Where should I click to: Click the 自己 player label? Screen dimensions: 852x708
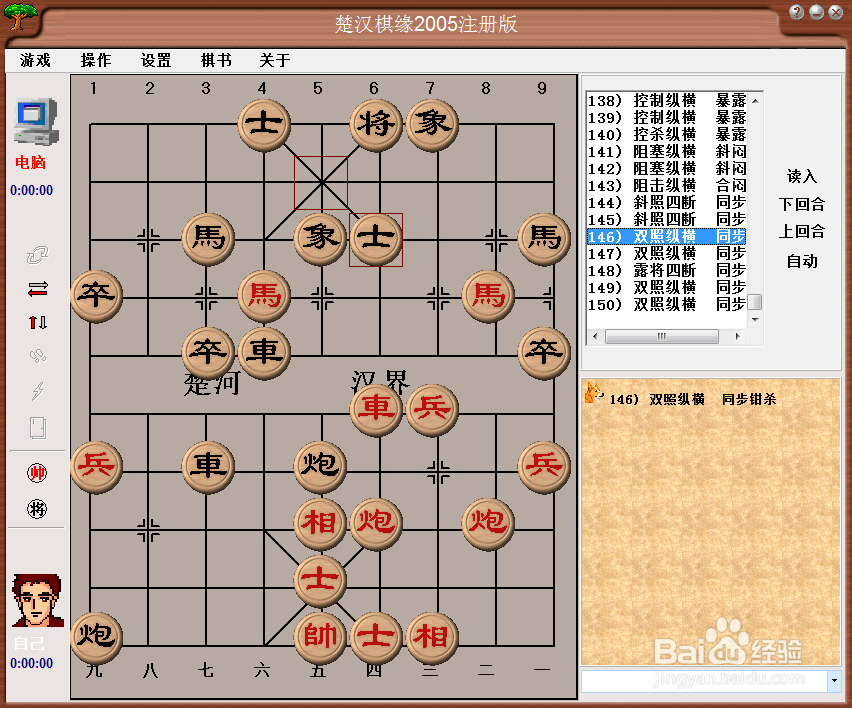[x=29, y=643]
